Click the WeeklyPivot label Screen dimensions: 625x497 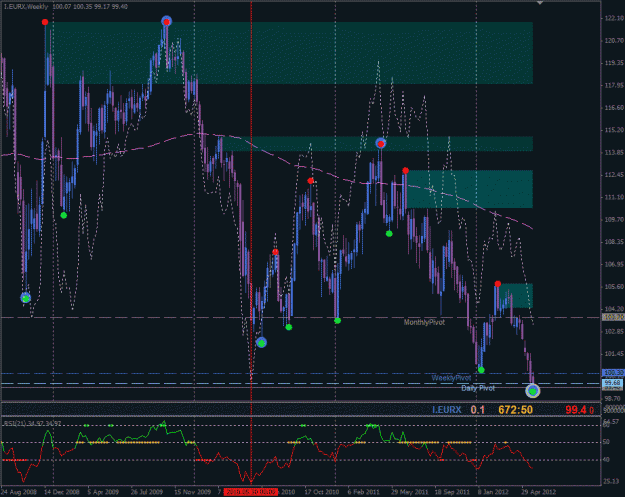[x=451, y=377]
